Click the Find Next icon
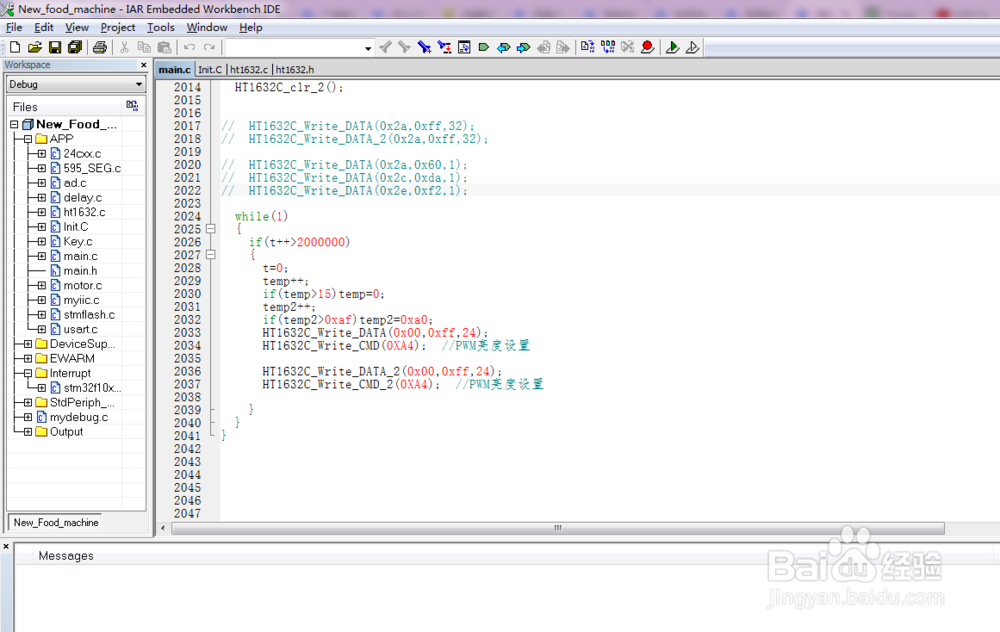 coord(404,47)
